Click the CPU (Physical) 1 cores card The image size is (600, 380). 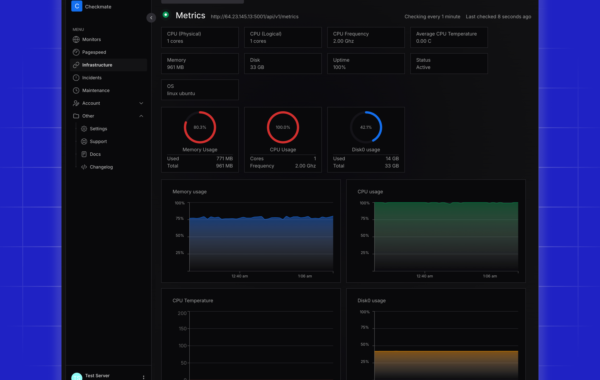coord(200,38)
